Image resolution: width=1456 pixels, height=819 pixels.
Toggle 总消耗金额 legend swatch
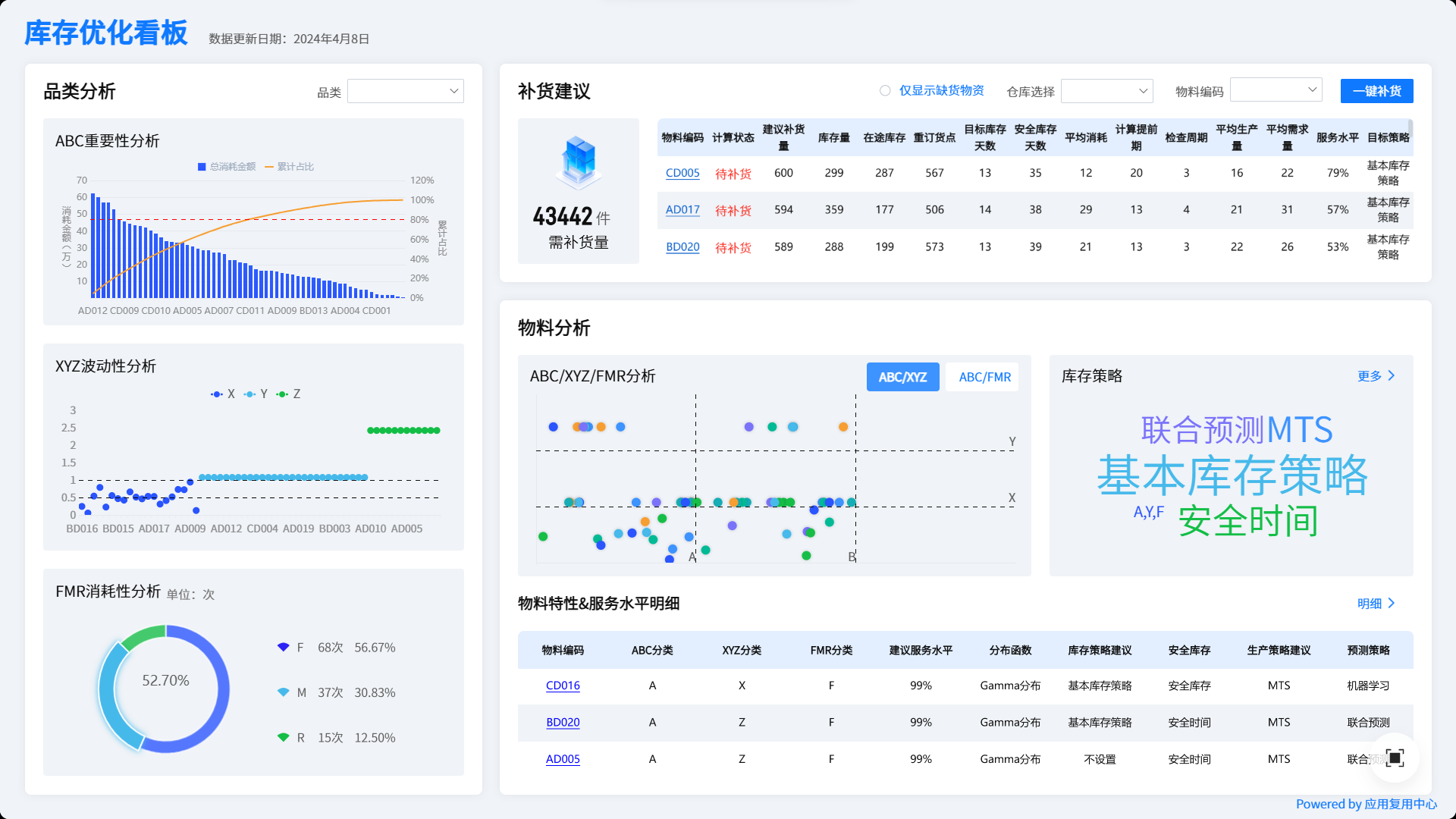[x=202, y=167]
